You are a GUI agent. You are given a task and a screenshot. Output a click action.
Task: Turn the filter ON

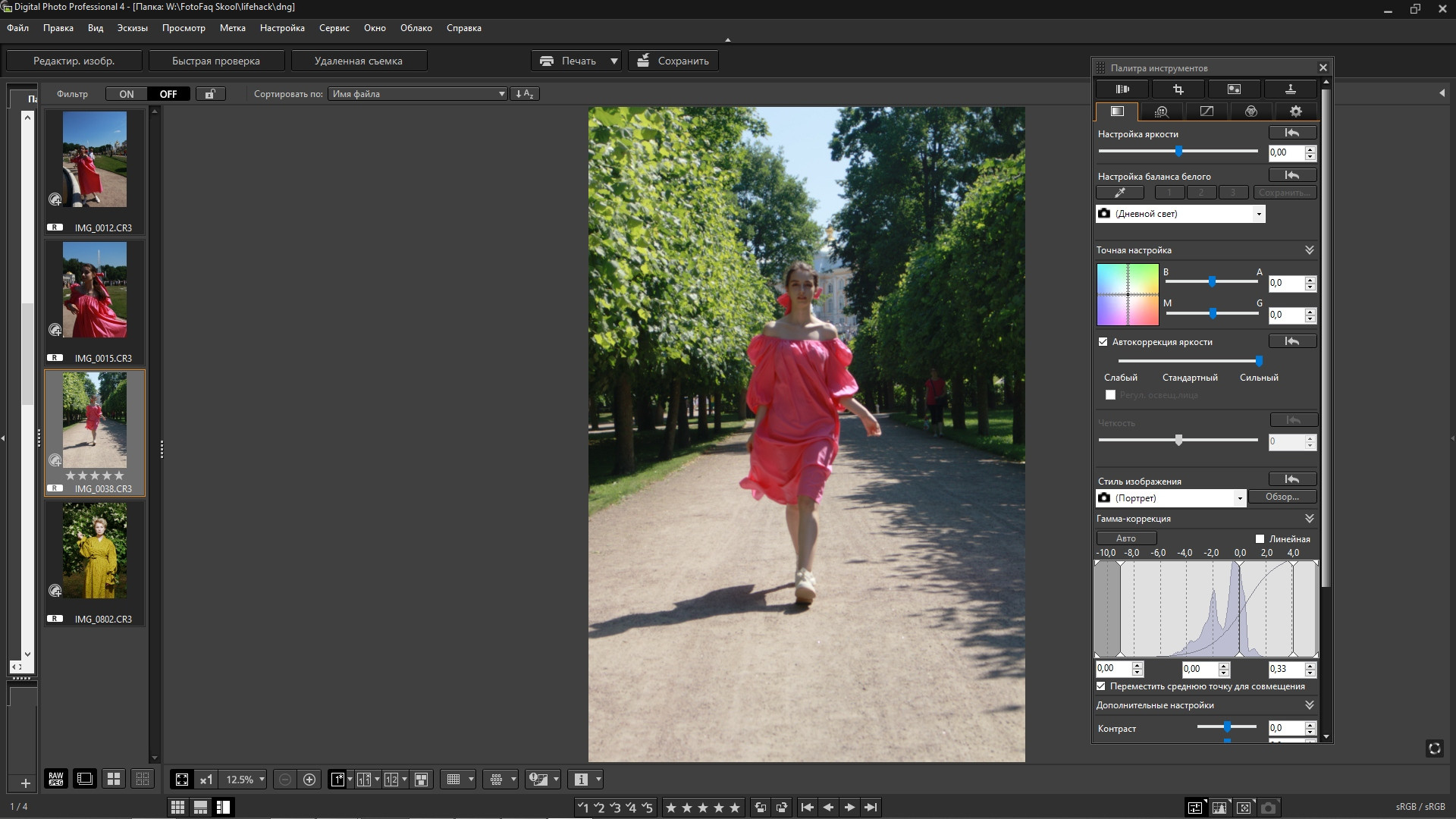[127, 94]
